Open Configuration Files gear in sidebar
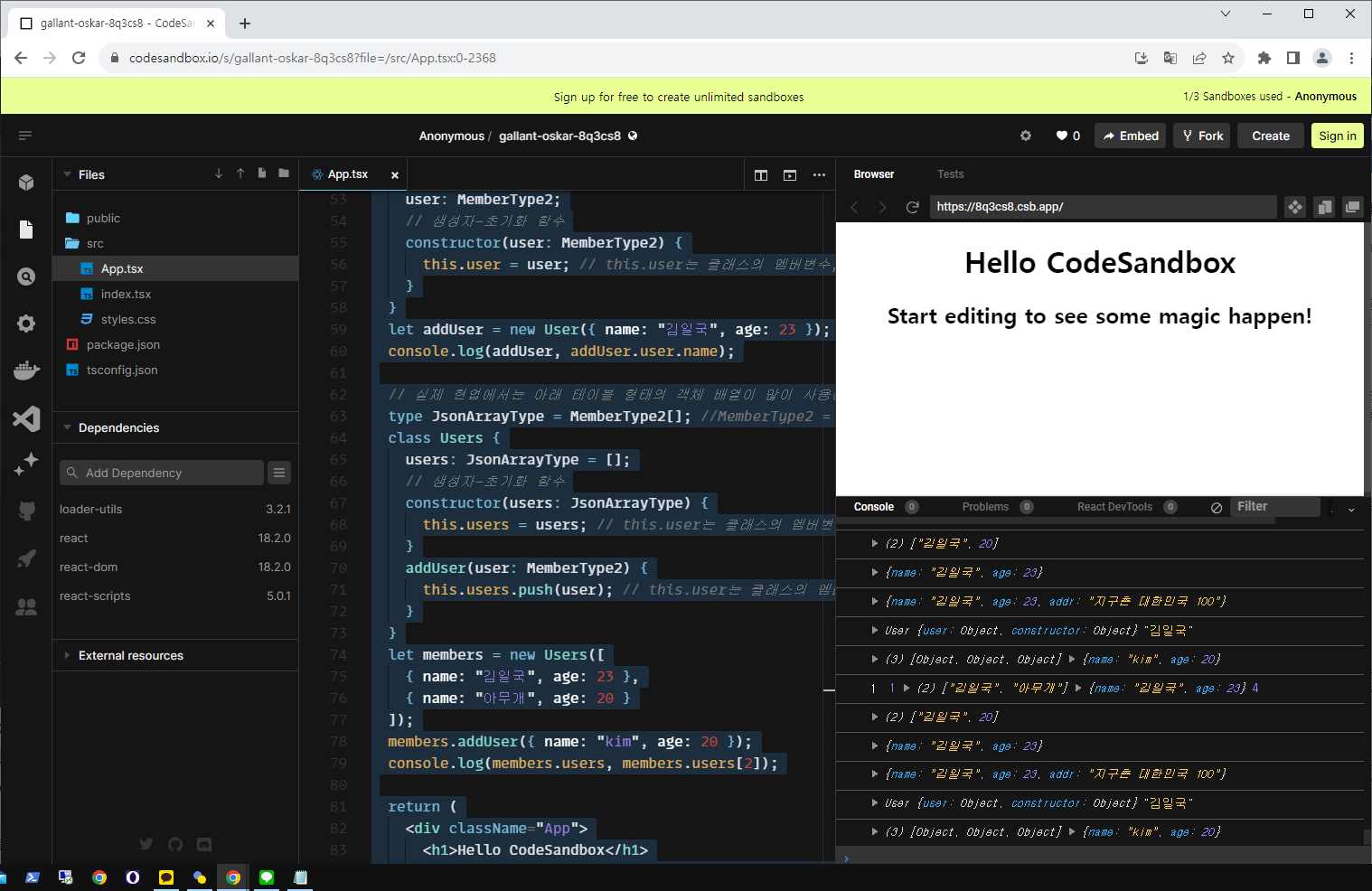1372x891 pixels. tap(26, 324)
